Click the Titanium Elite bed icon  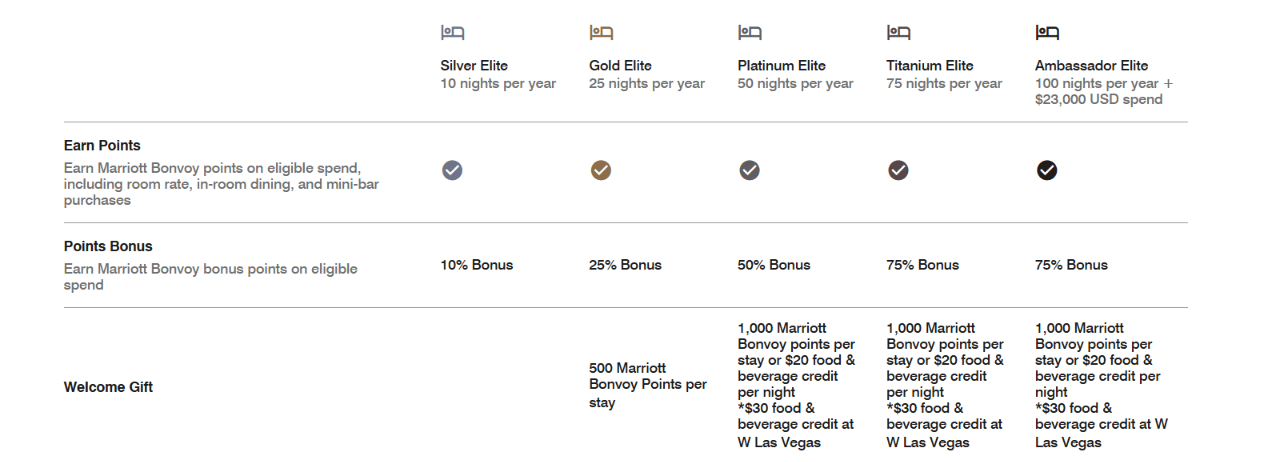point(898,33)
